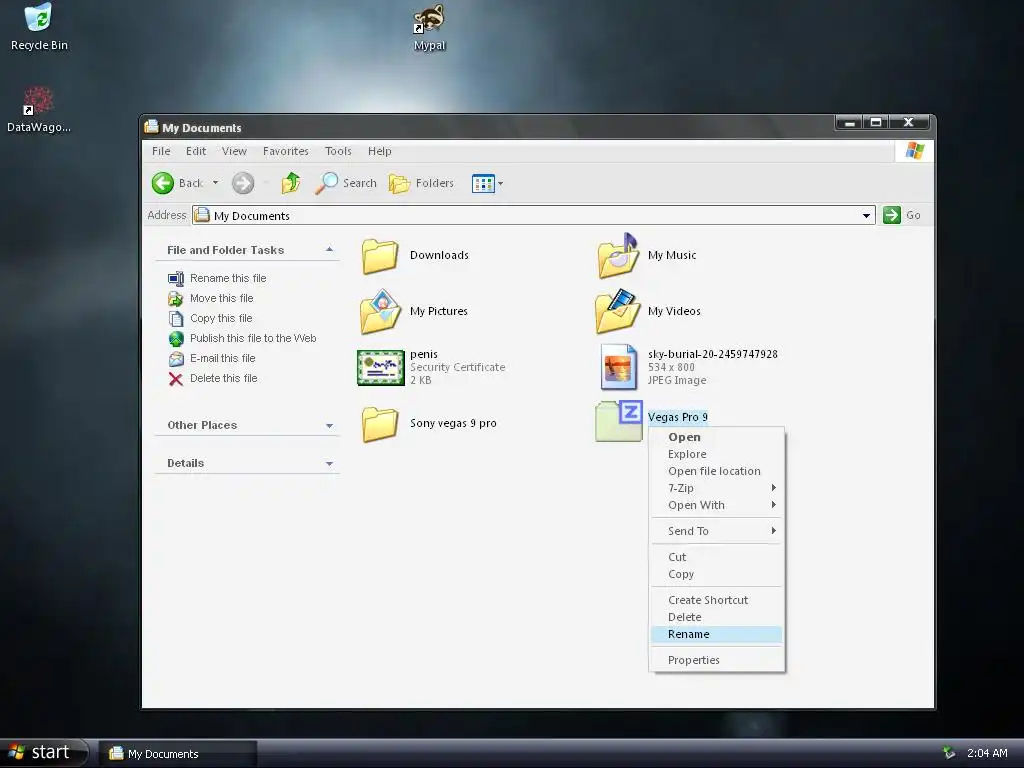
Task: Click the Views icon in toolbar
Action: point(483,184)
